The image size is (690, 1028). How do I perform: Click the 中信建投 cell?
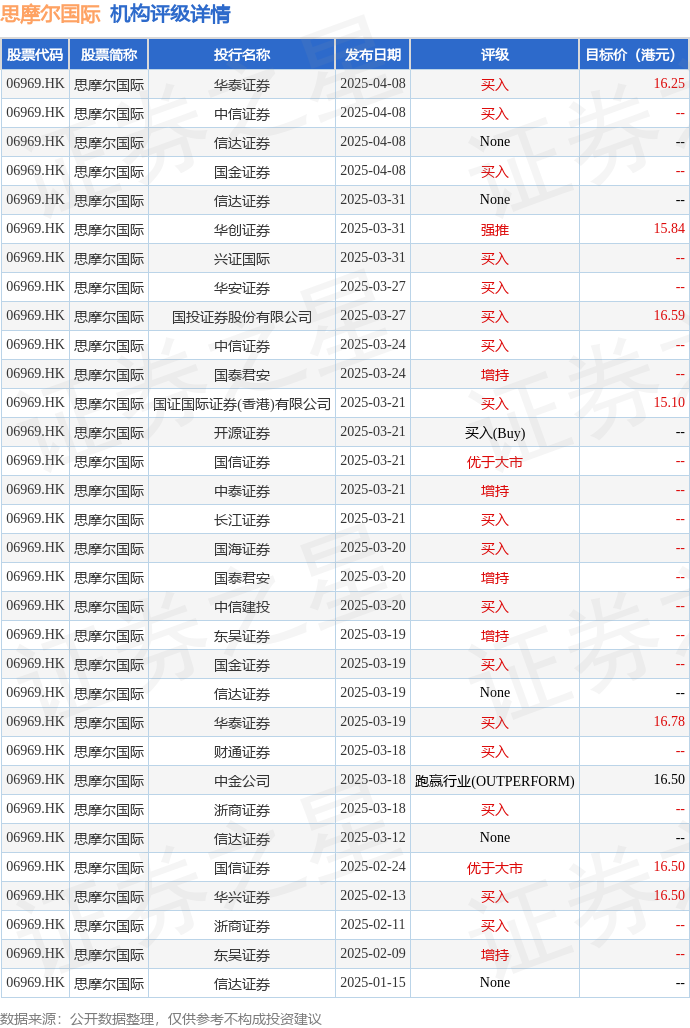[x=241, y=606]
